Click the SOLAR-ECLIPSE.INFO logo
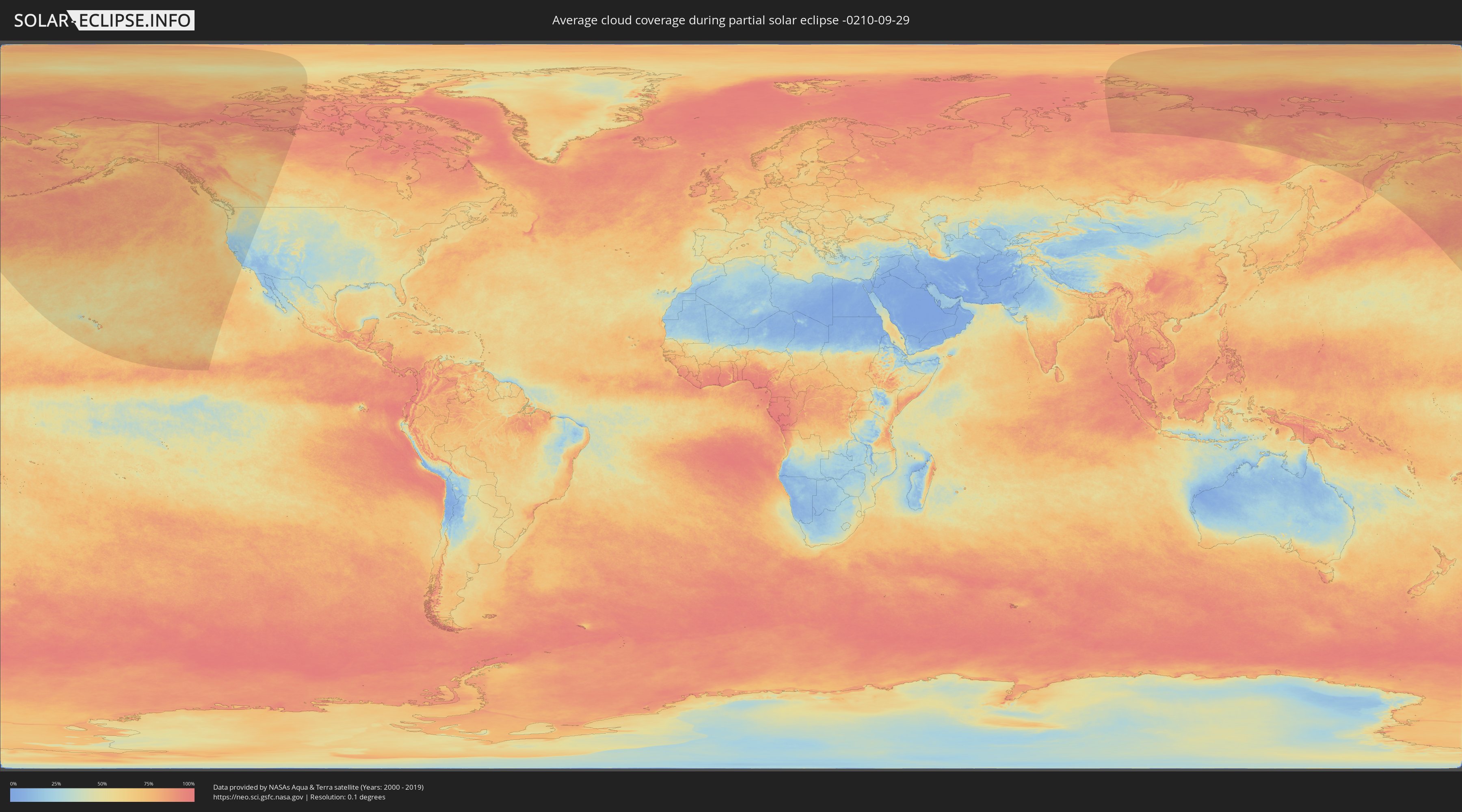 (x=104, y=20)
